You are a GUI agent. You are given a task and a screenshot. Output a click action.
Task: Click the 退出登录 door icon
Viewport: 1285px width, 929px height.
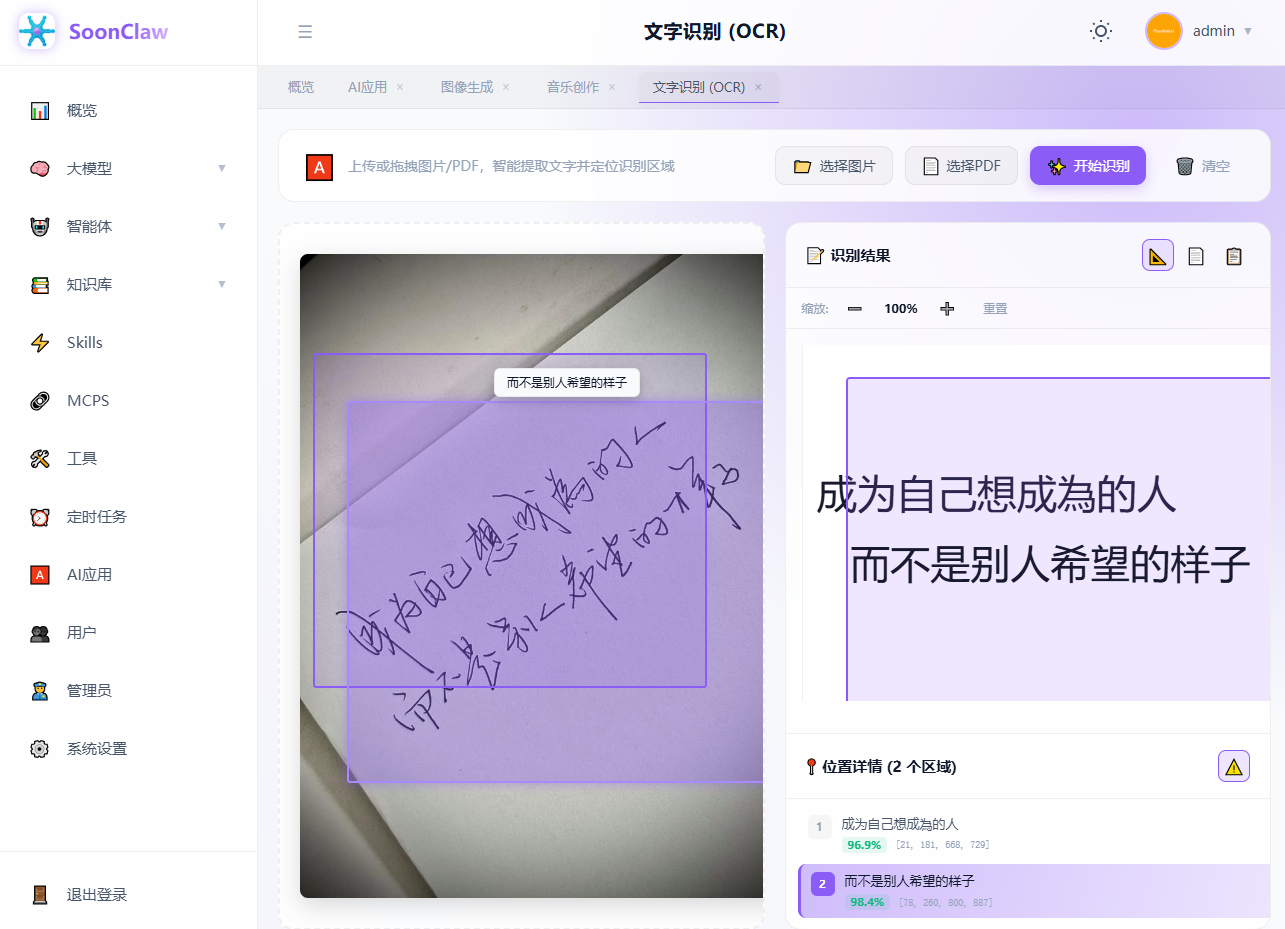click(40, 895)
